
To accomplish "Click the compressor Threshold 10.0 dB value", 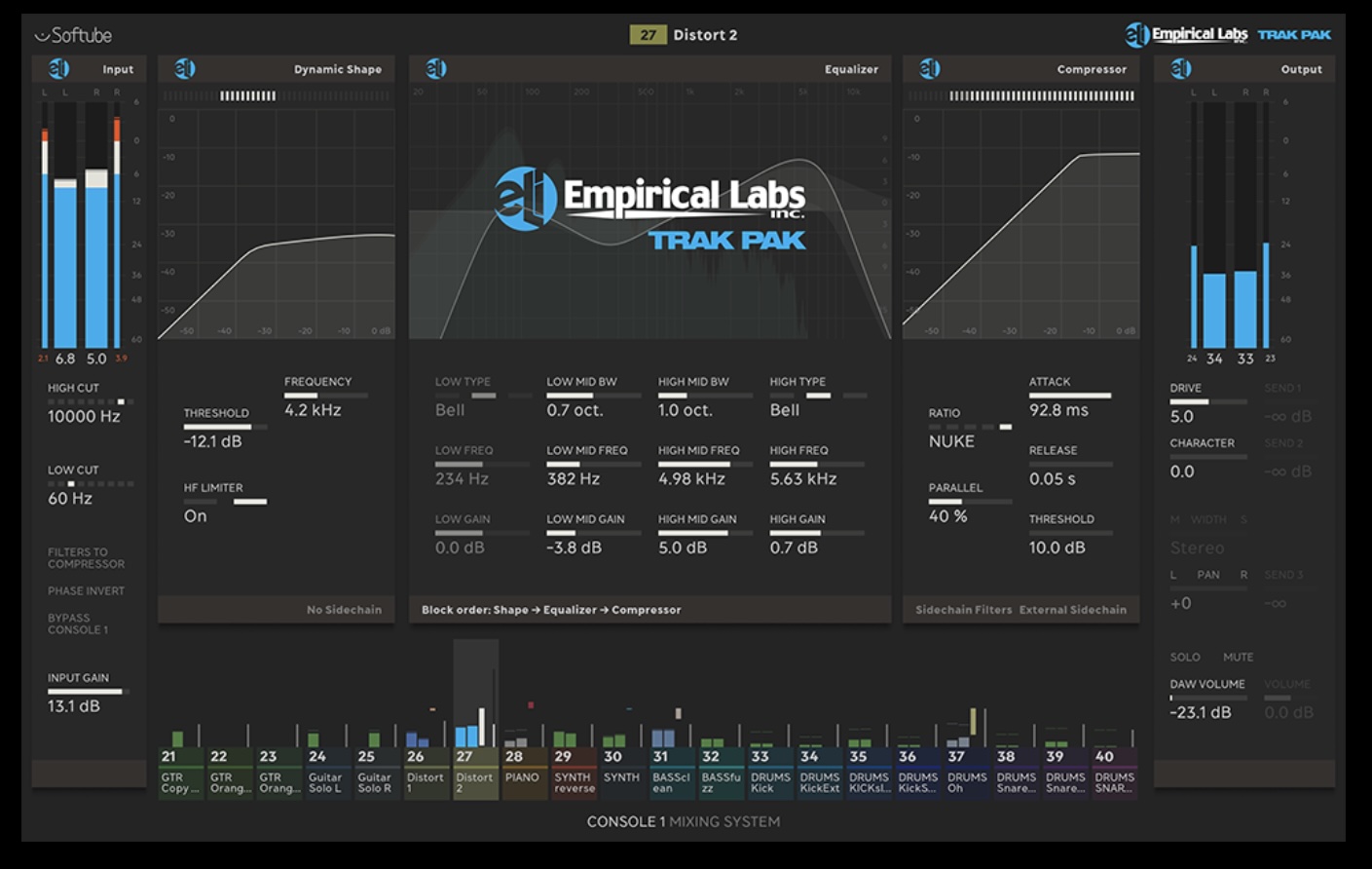I will 1057,548.
